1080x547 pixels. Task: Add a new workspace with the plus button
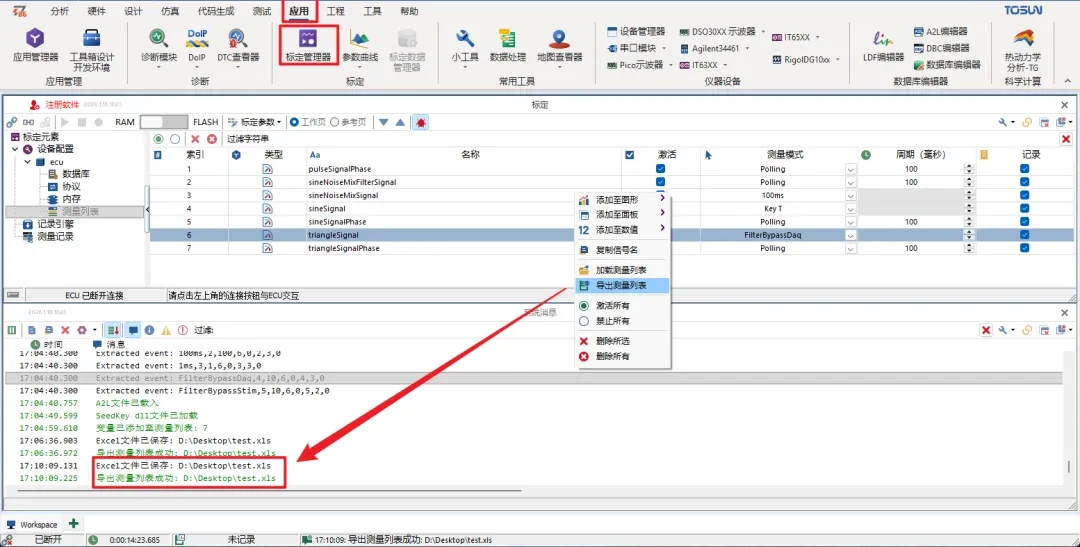[74, 524]
